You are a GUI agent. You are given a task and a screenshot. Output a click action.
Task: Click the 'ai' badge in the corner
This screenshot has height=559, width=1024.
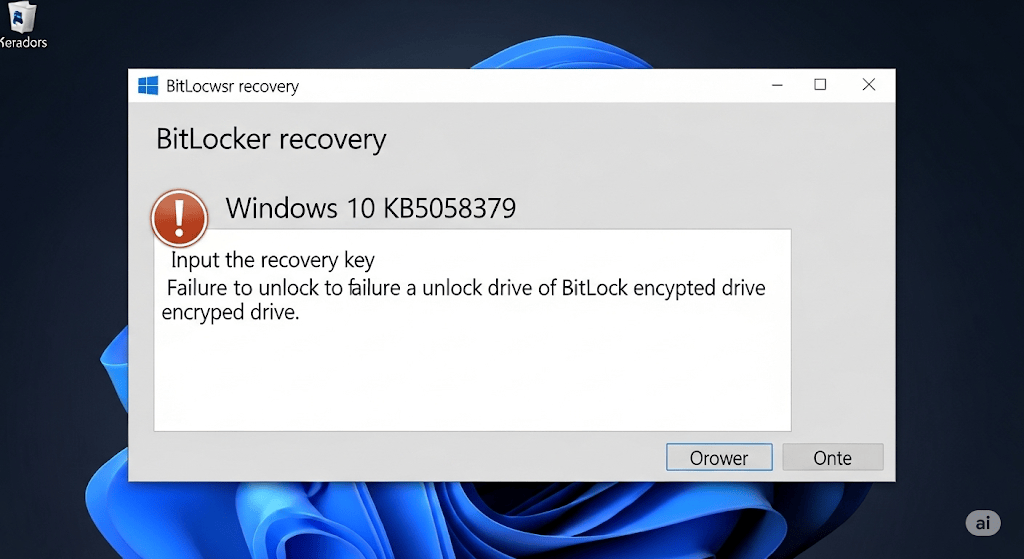click(983, 522)
